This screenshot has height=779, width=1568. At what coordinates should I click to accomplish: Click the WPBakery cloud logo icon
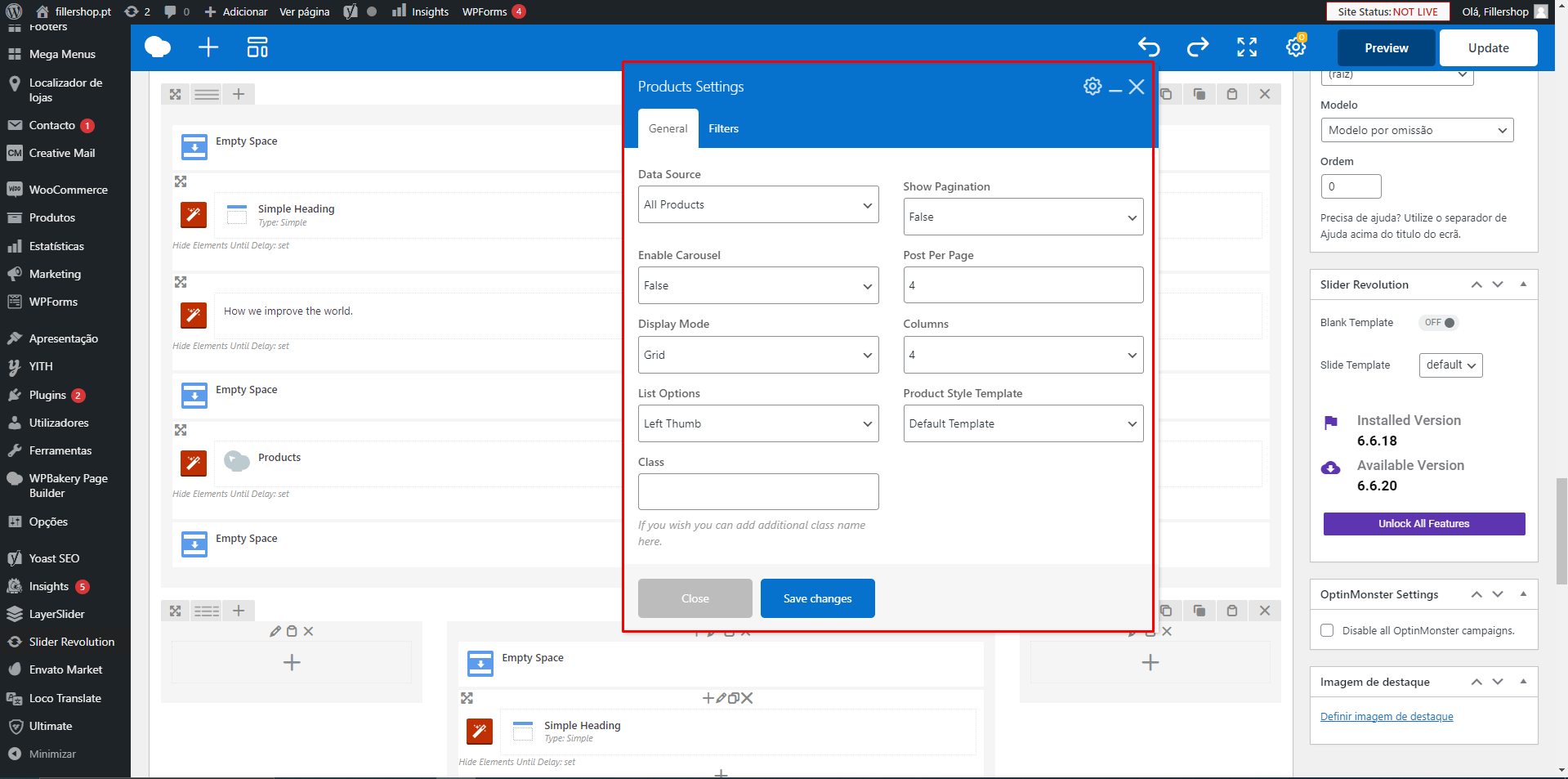click(x=158, y=47)
